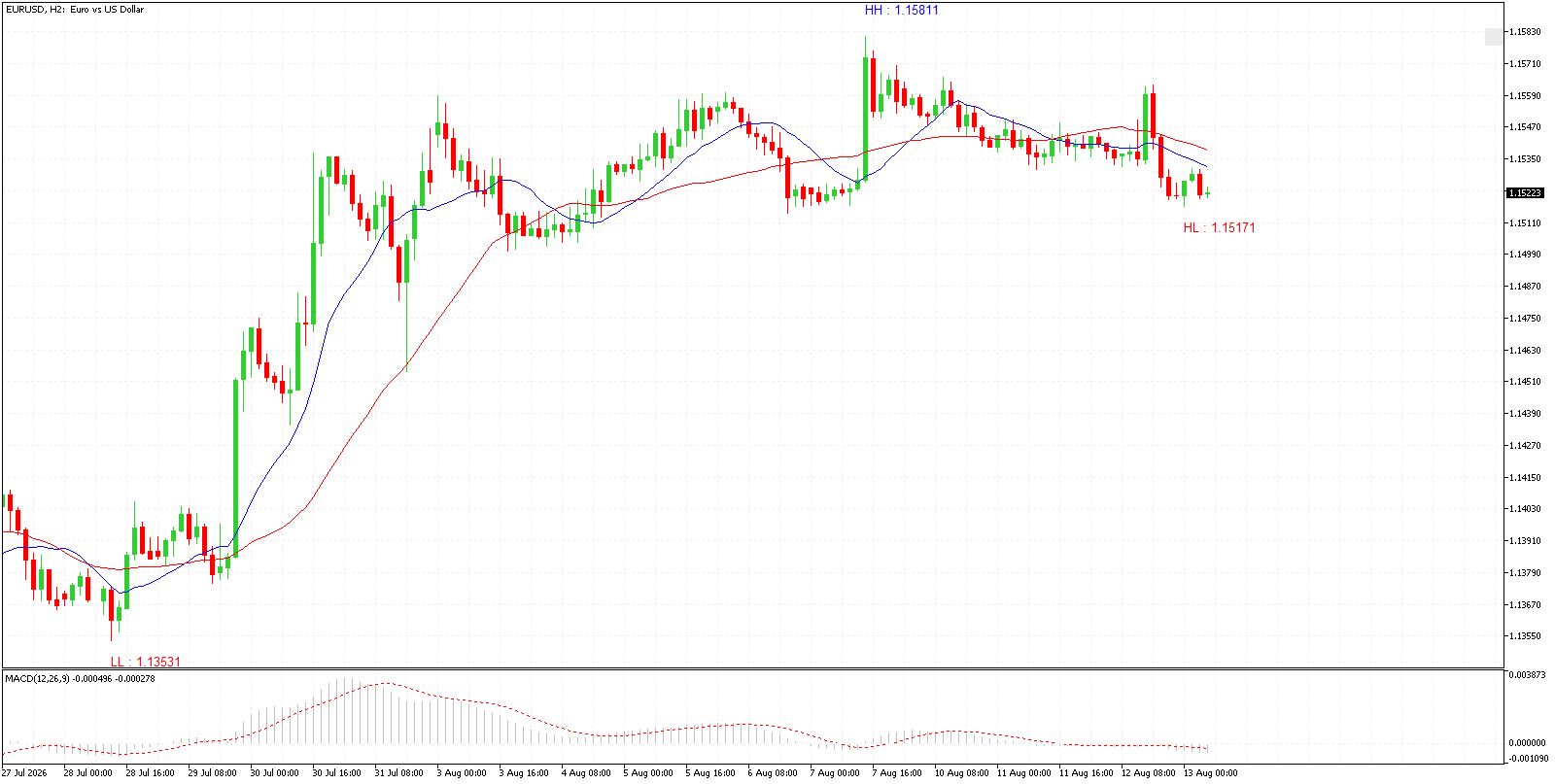1555x784 pixels.
Task: Select the LL : 1.13531 label
Action: (145, 662)
